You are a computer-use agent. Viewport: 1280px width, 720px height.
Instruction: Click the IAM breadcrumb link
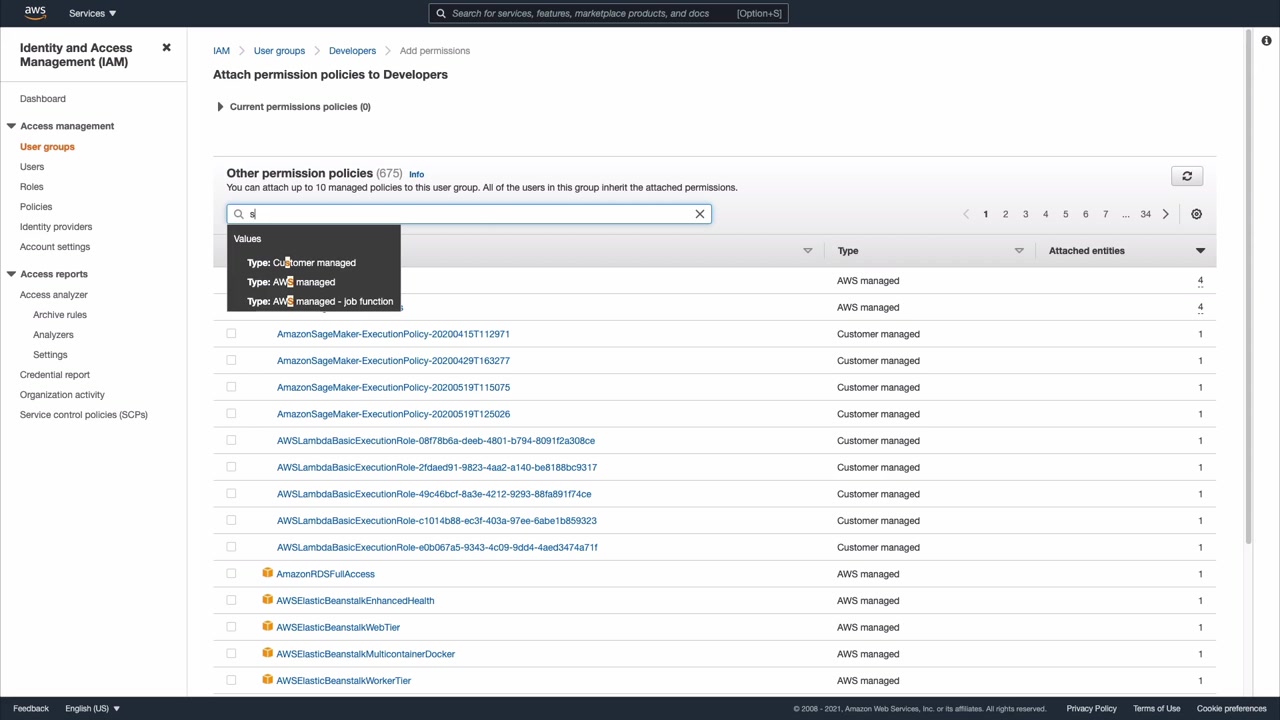tap(221, 51)
